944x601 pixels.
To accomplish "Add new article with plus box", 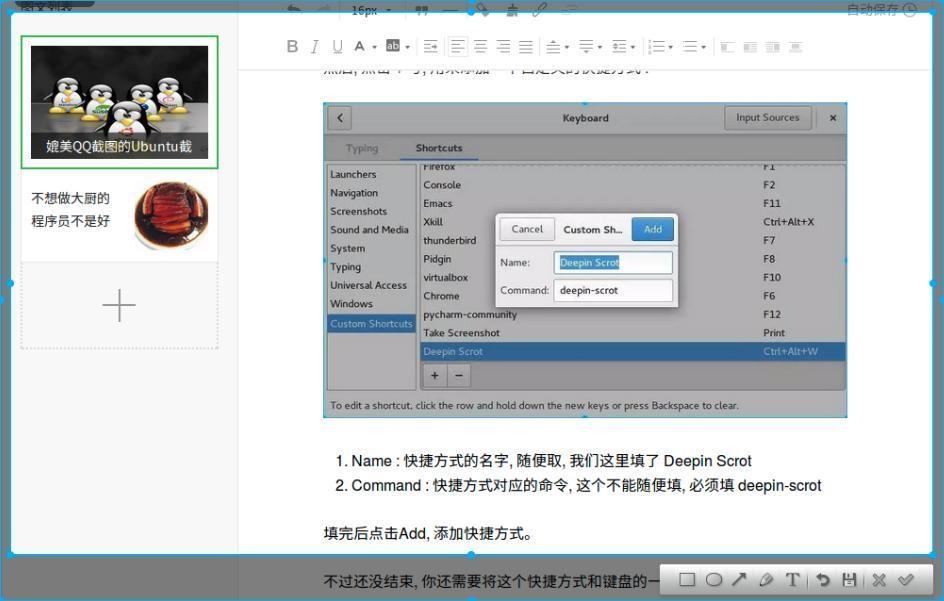I will point(119,305).
